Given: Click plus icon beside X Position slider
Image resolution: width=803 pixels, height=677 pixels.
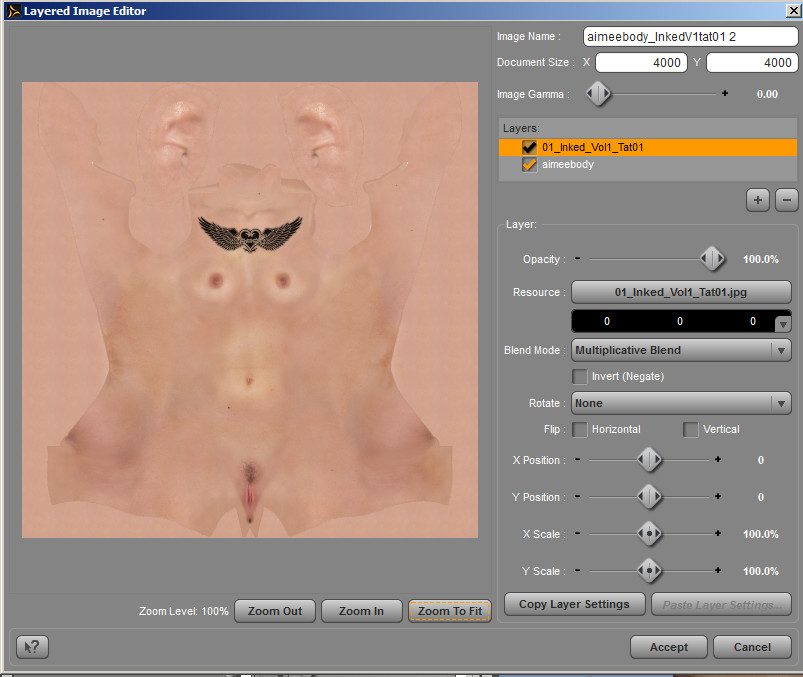Looking at the screenshot, I should pos(718,459).
